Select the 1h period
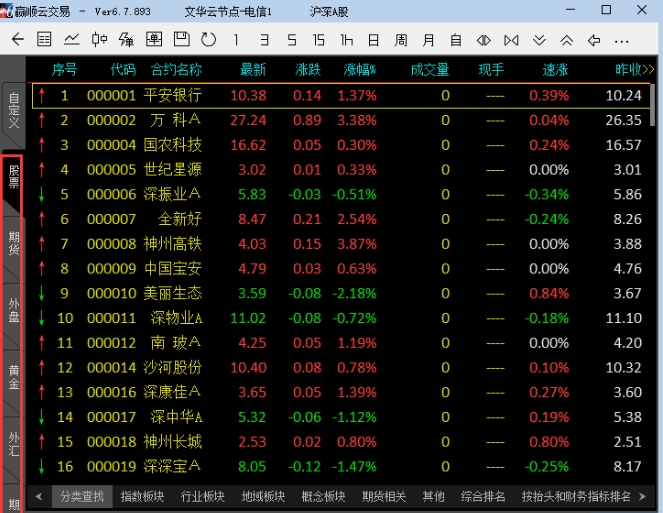Image resolution: width=663 pixels, height=513 pixels. (x=346, y=40)
